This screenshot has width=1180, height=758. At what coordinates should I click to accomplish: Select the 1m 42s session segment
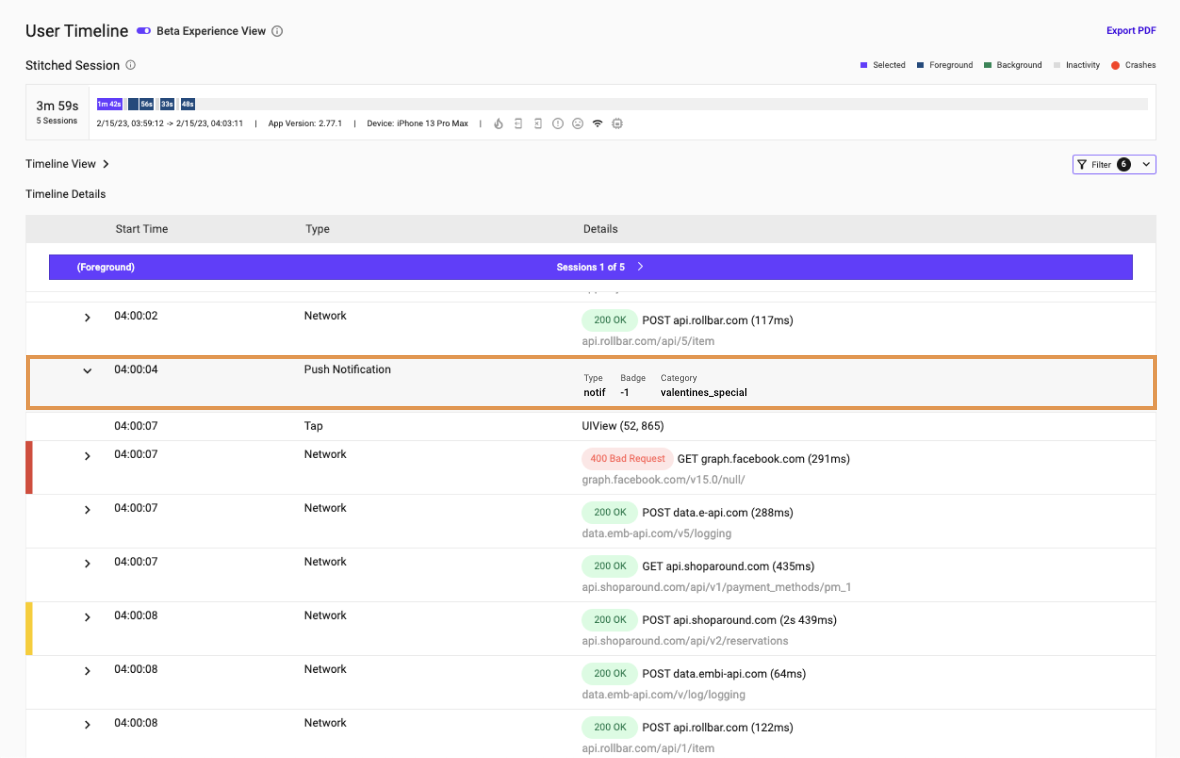(x=109, y=104)
